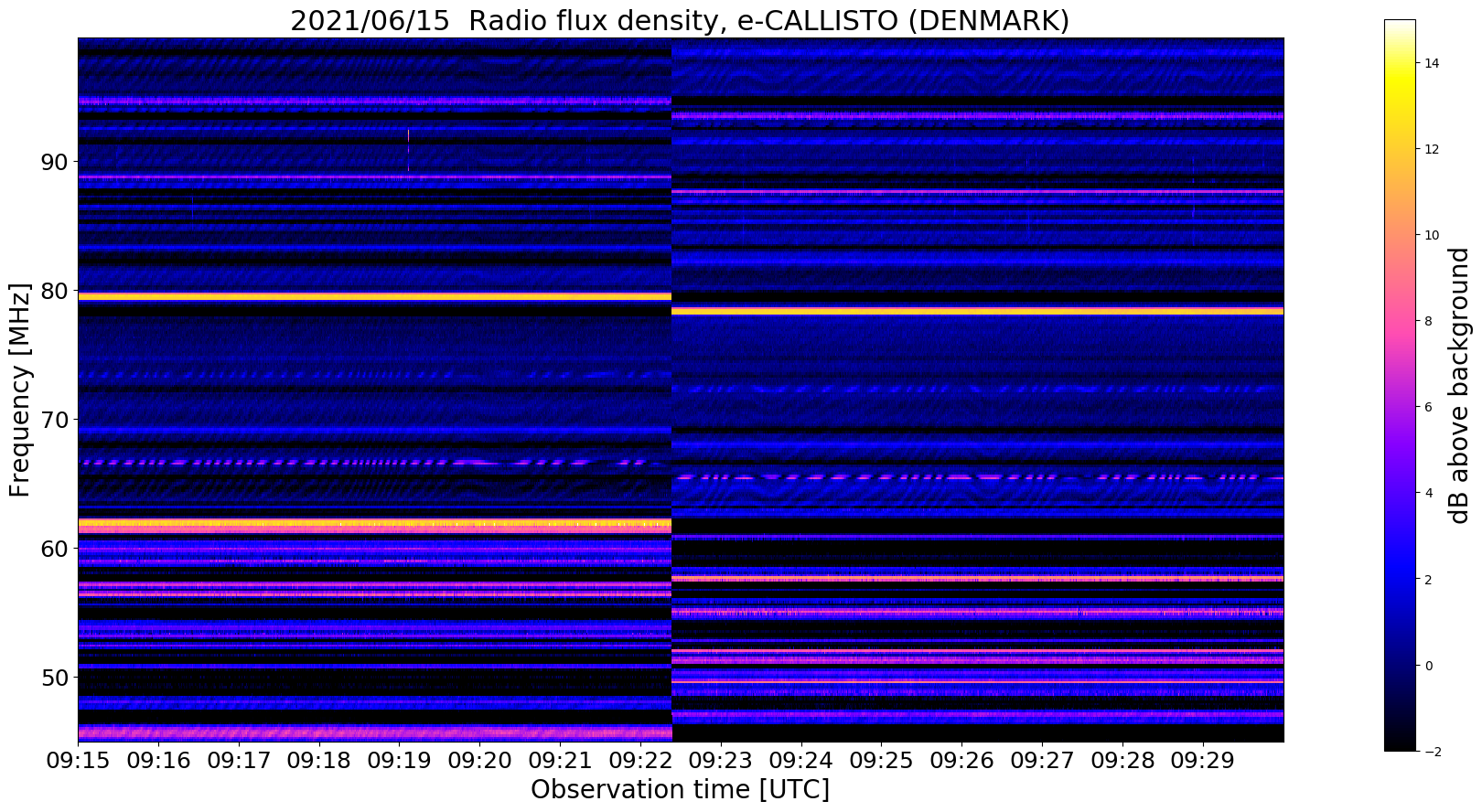Click the 80 MHz frequency tick label
This screenshot has height=812, width=1482.
(x=54, y=291)
